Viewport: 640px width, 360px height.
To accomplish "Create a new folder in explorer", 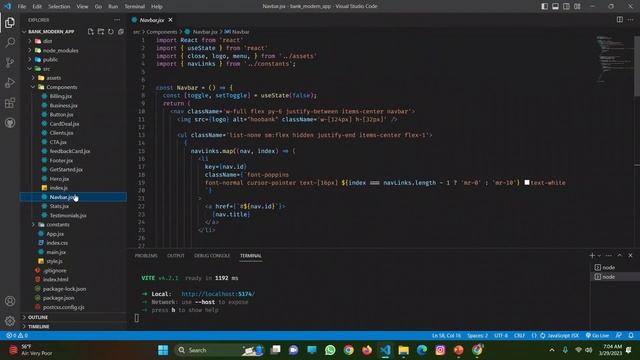I will click(x=101, y=31).
